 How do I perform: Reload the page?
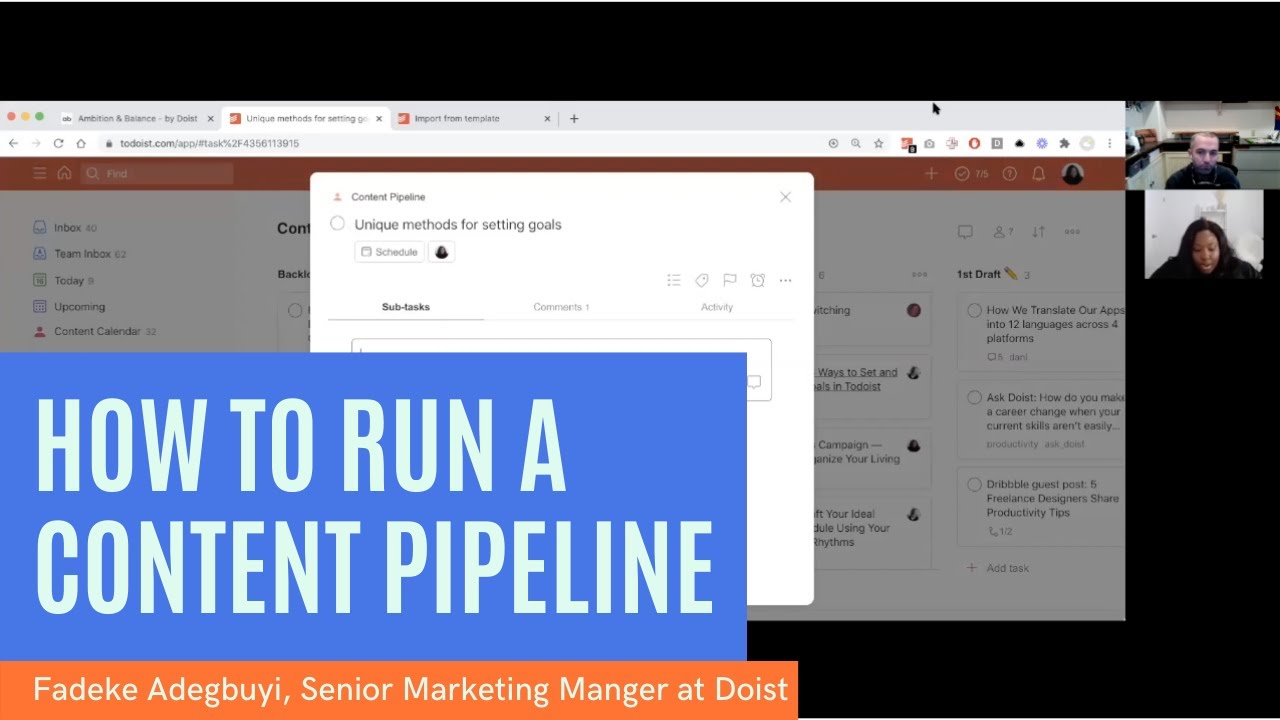(x=58, y=143)
